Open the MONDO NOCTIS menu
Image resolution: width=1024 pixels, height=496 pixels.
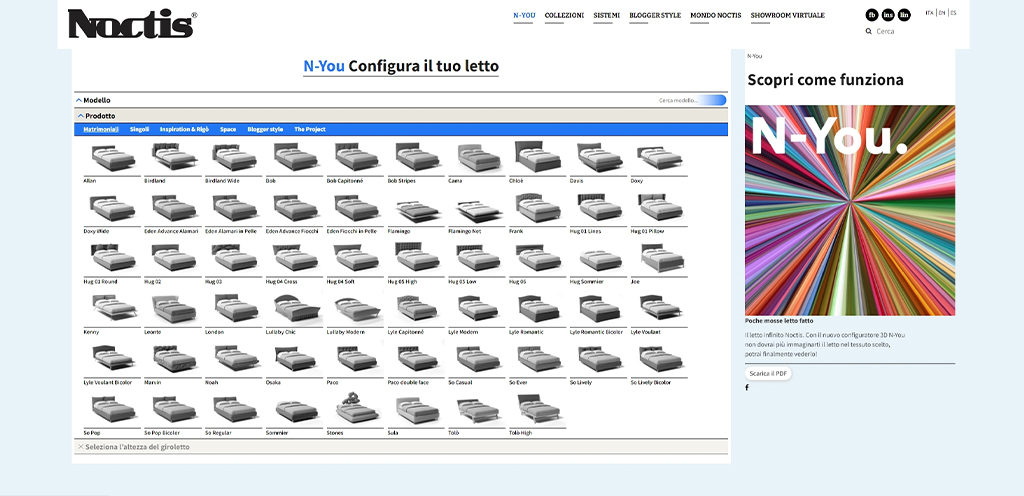(716, 15)
